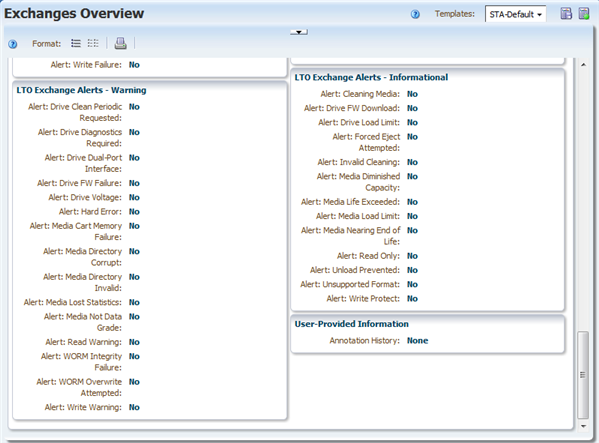
Task: Click the Alert: Drive Load Limit label
Action: point(359,122)
